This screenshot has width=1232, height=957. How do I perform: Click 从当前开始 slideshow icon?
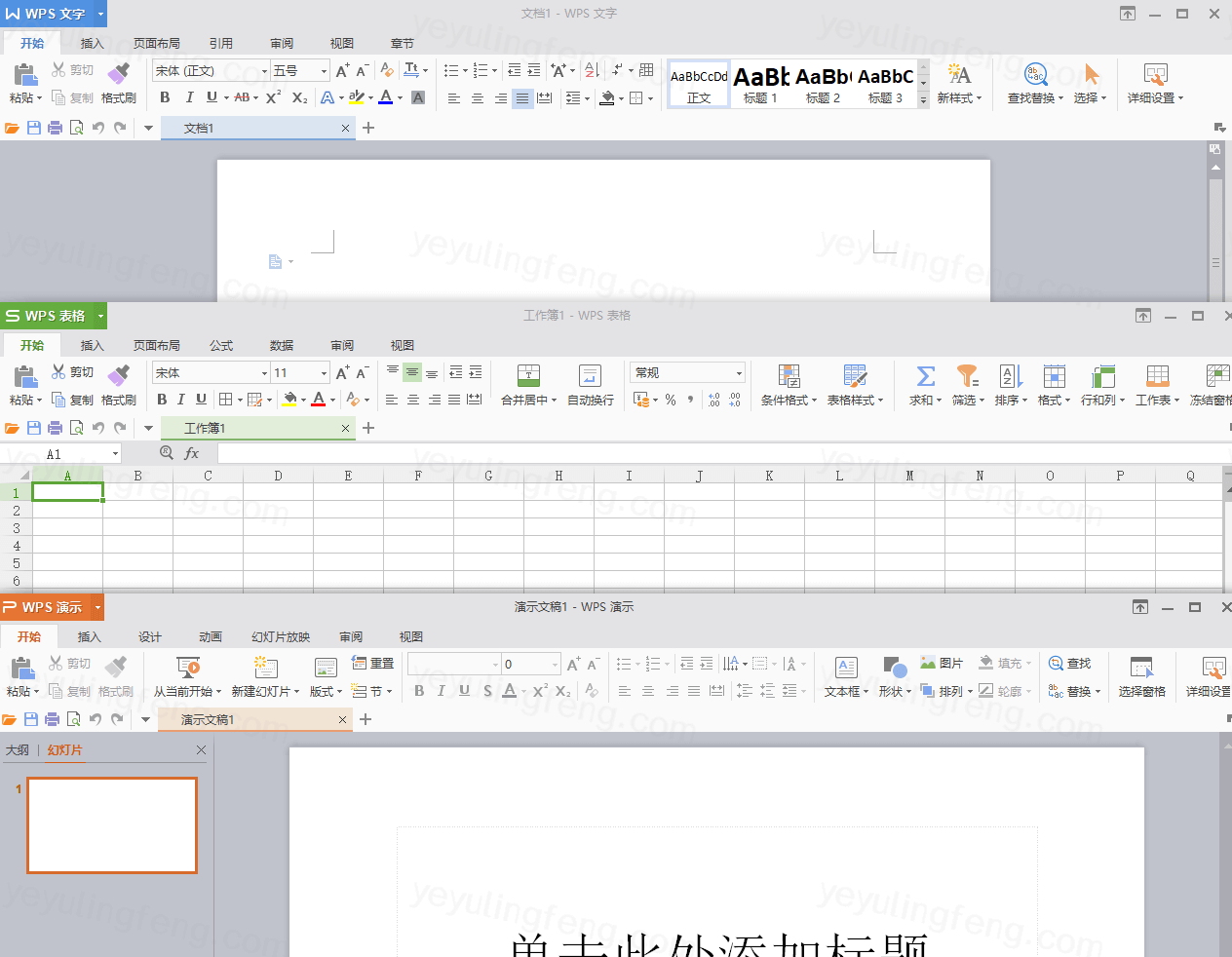pos(188,668)
